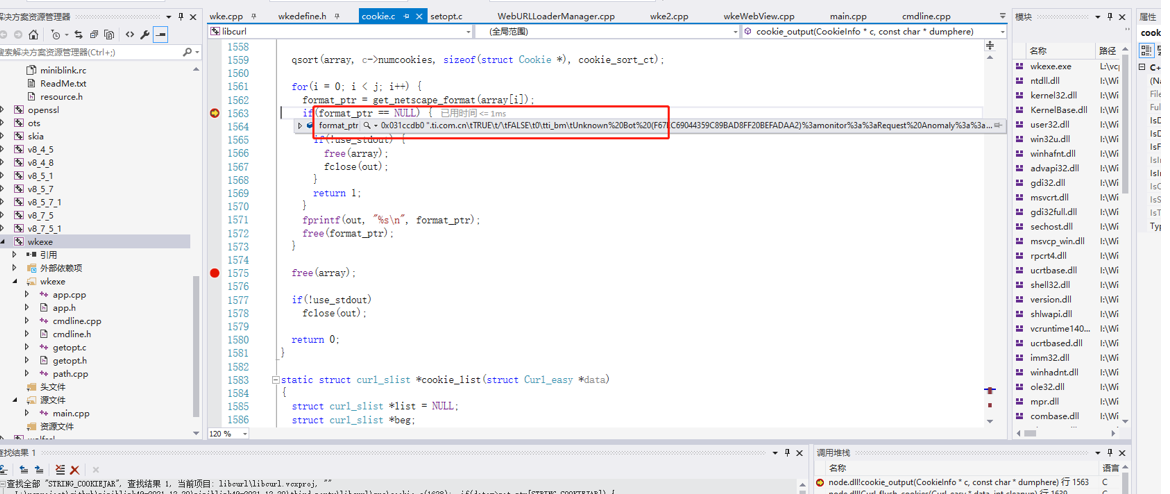Switch to the setopt.c tab
The height and width of the screenshot is (494, 1170).
(446, 16)
